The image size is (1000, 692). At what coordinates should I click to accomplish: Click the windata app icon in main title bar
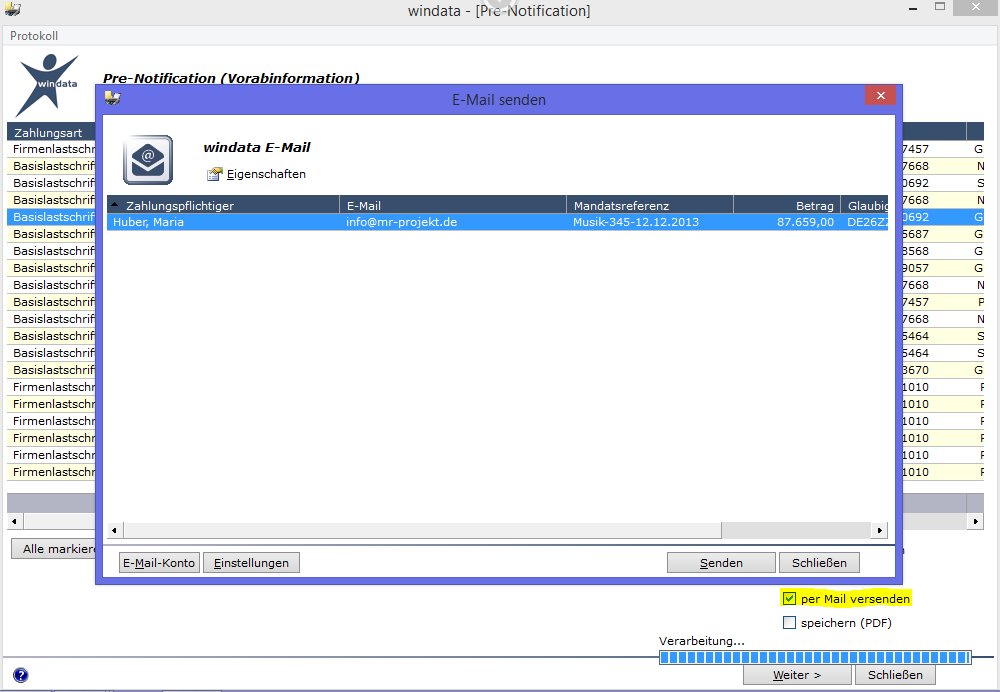[13, 9]
